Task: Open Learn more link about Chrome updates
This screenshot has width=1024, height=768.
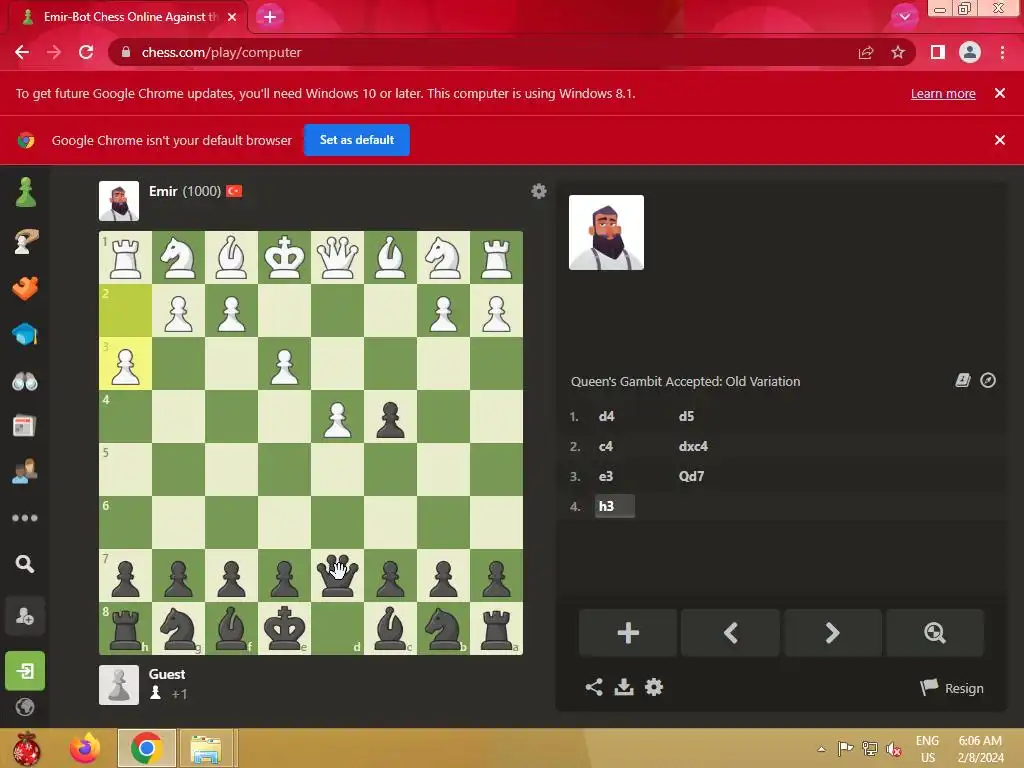Action: click(x=943, y=93)
